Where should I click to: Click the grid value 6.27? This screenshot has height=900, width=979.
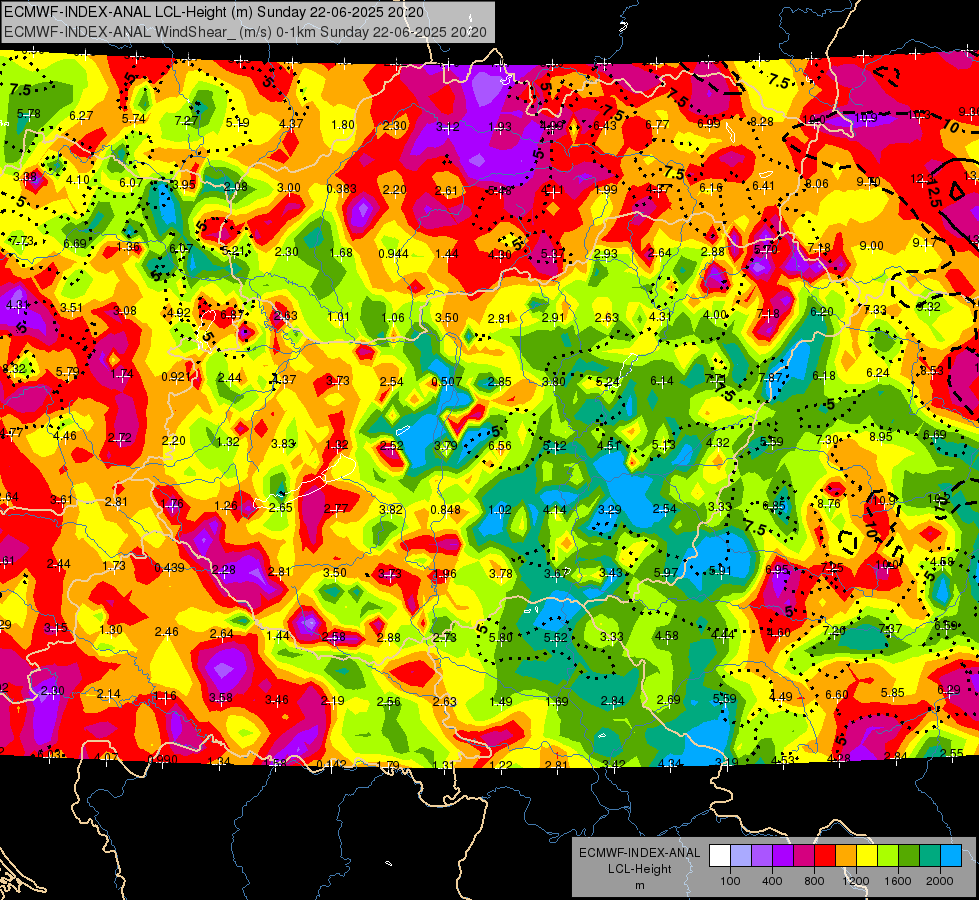coord(81,116)
